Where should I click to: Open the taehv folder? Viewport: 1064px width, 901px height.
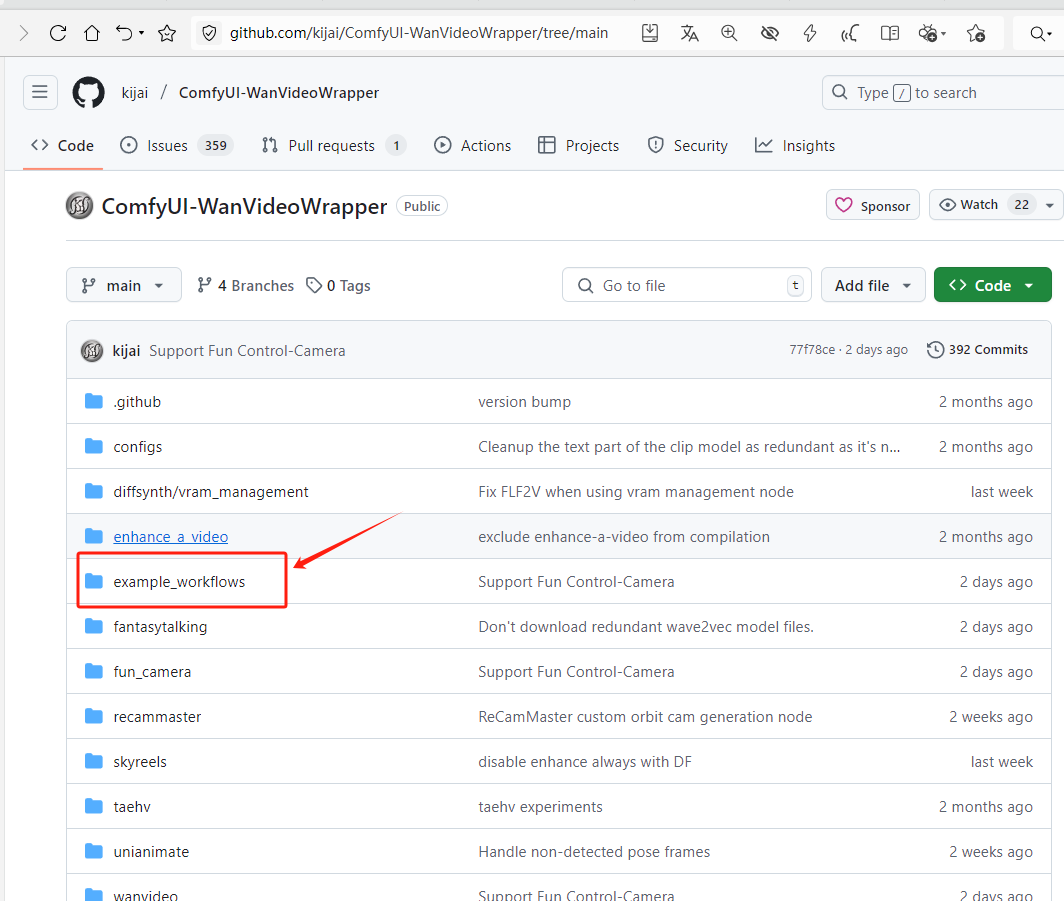coord(132,807)
